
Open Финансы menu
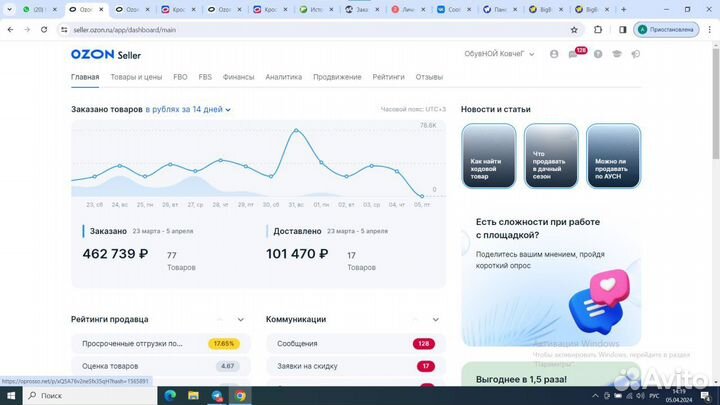(x=238, y=77)
